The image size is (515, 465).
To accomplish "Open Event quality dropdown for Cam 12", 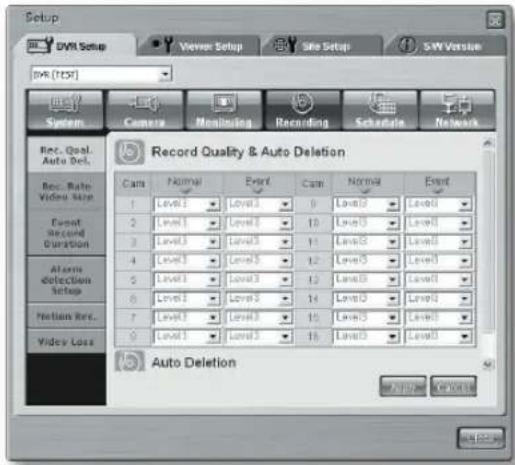I will tap(438, 261).
